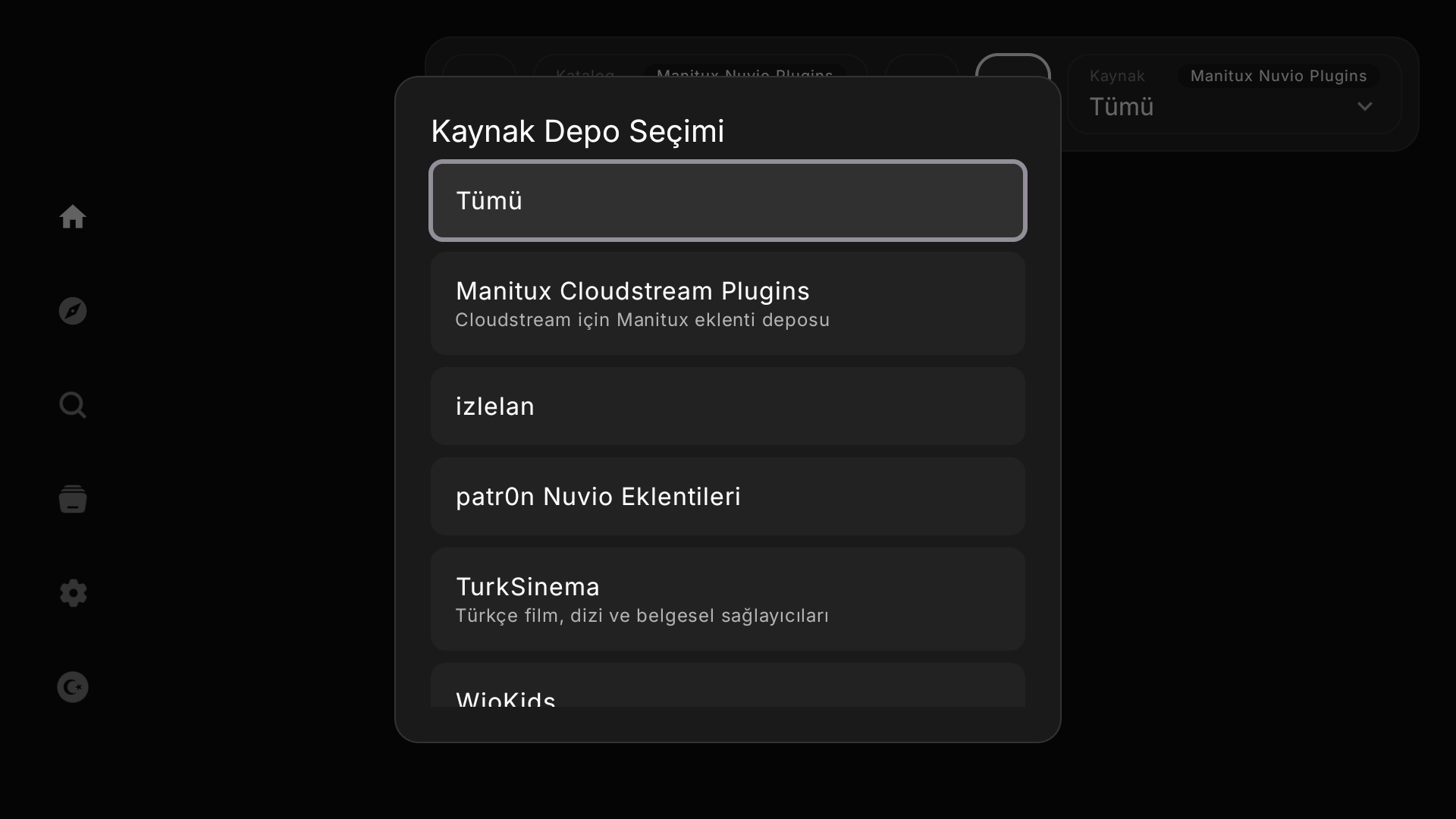
Task: Select the highlighted Tümü option in dialog
Action: 728,201
